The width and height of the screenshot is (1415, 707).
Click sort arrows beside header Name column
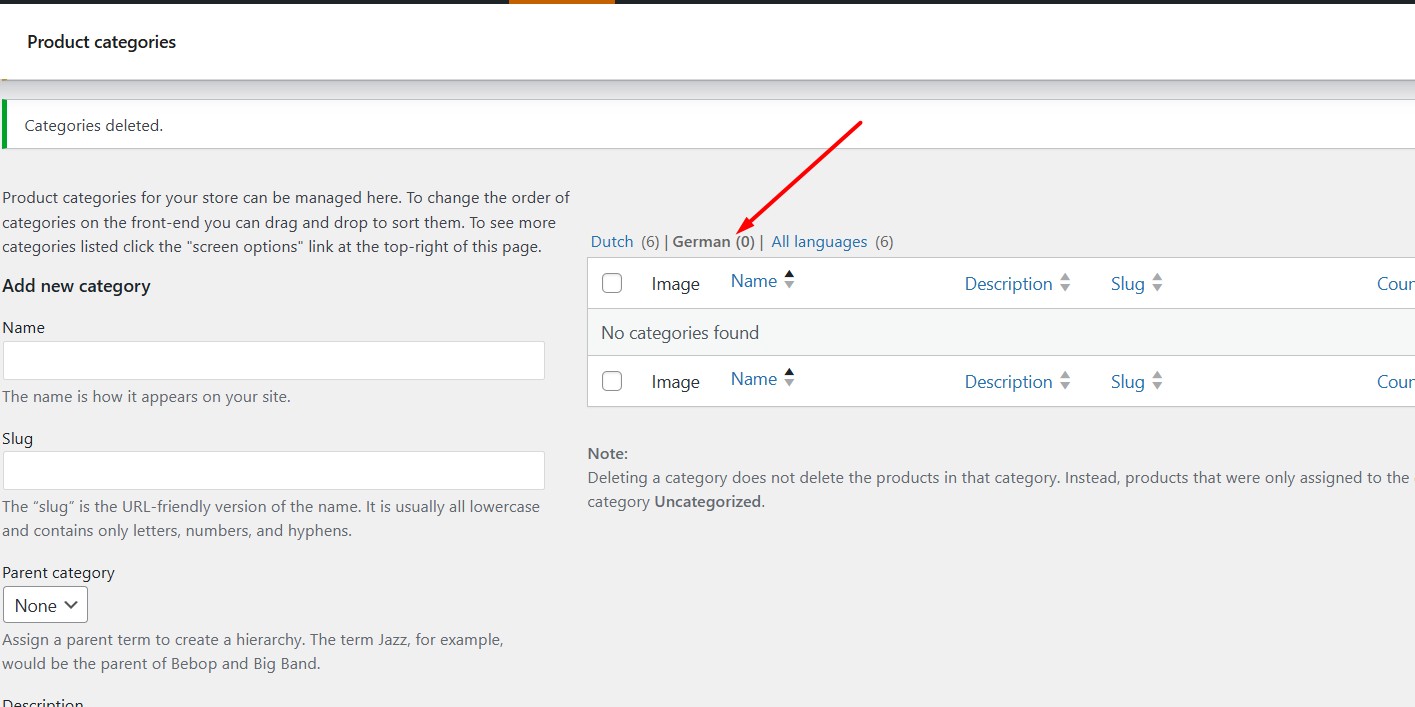pos(789,281)
